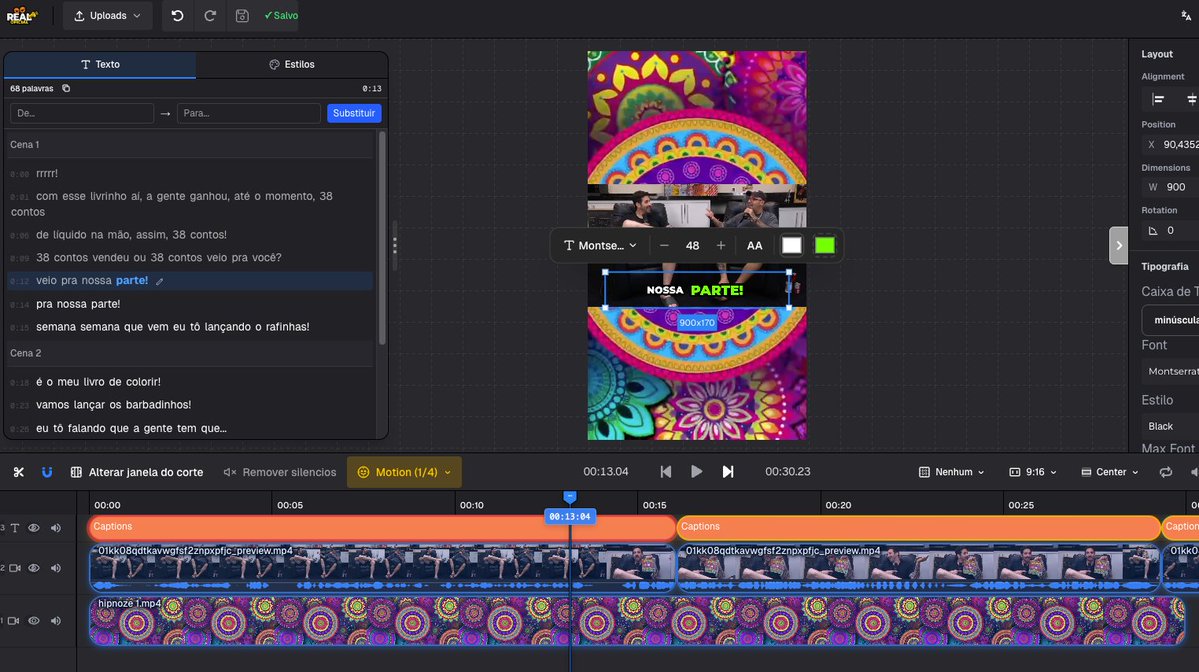Click the camera icon on track 1
Image resolution: width=1199 pixels, height=672 pixels.
click(13, 621)
